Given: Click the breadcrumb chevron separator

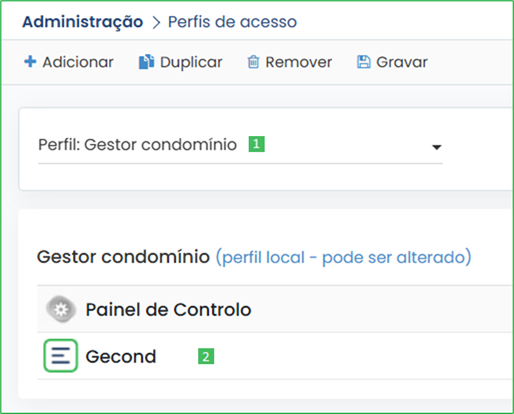Looking at the screenshot, I should [x=156, y=23].
